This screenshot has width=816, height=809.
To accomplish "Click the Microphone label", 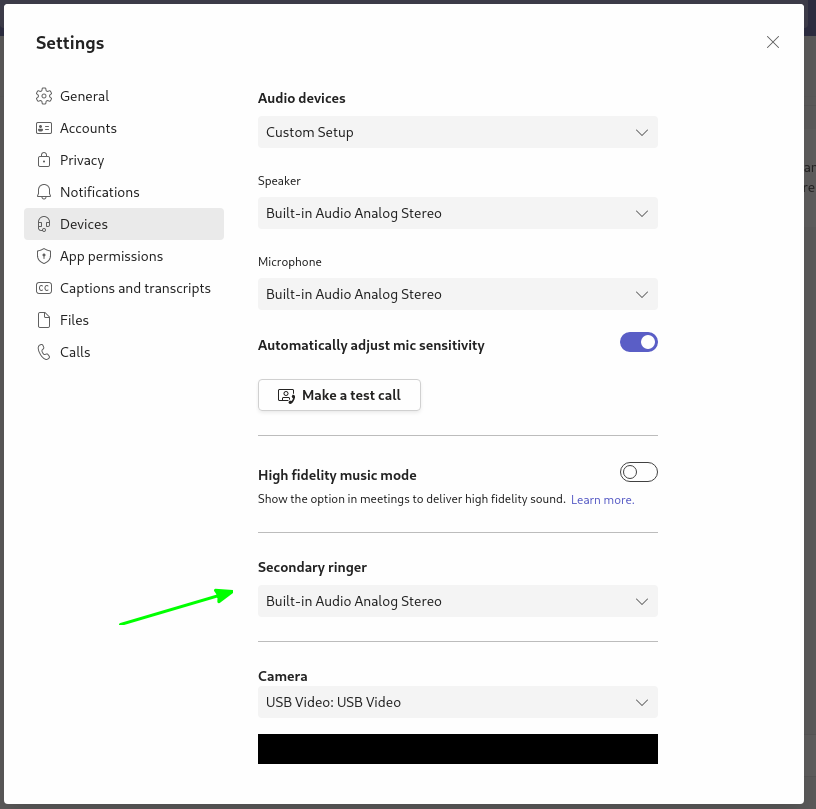I will [290, 262].
